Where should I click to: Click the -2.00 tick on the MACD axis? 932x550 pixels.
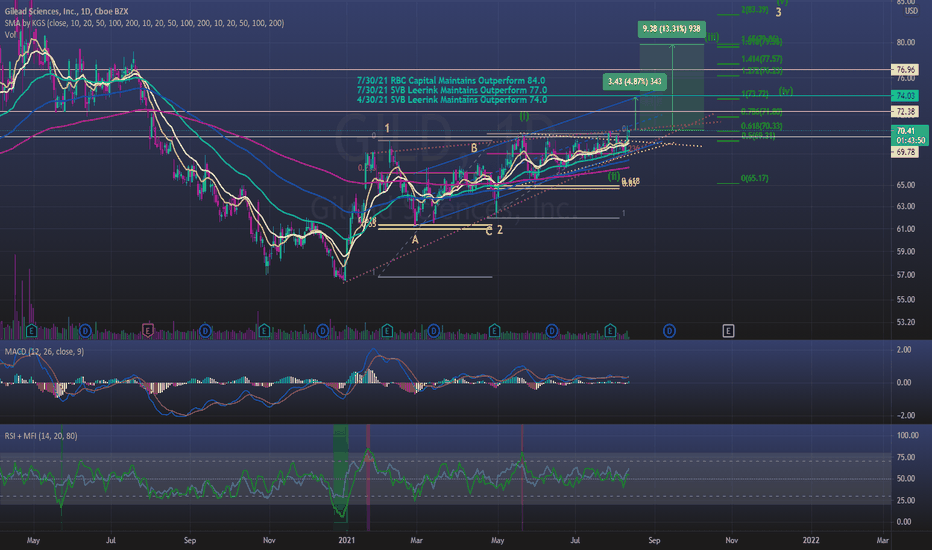[905, 415]
